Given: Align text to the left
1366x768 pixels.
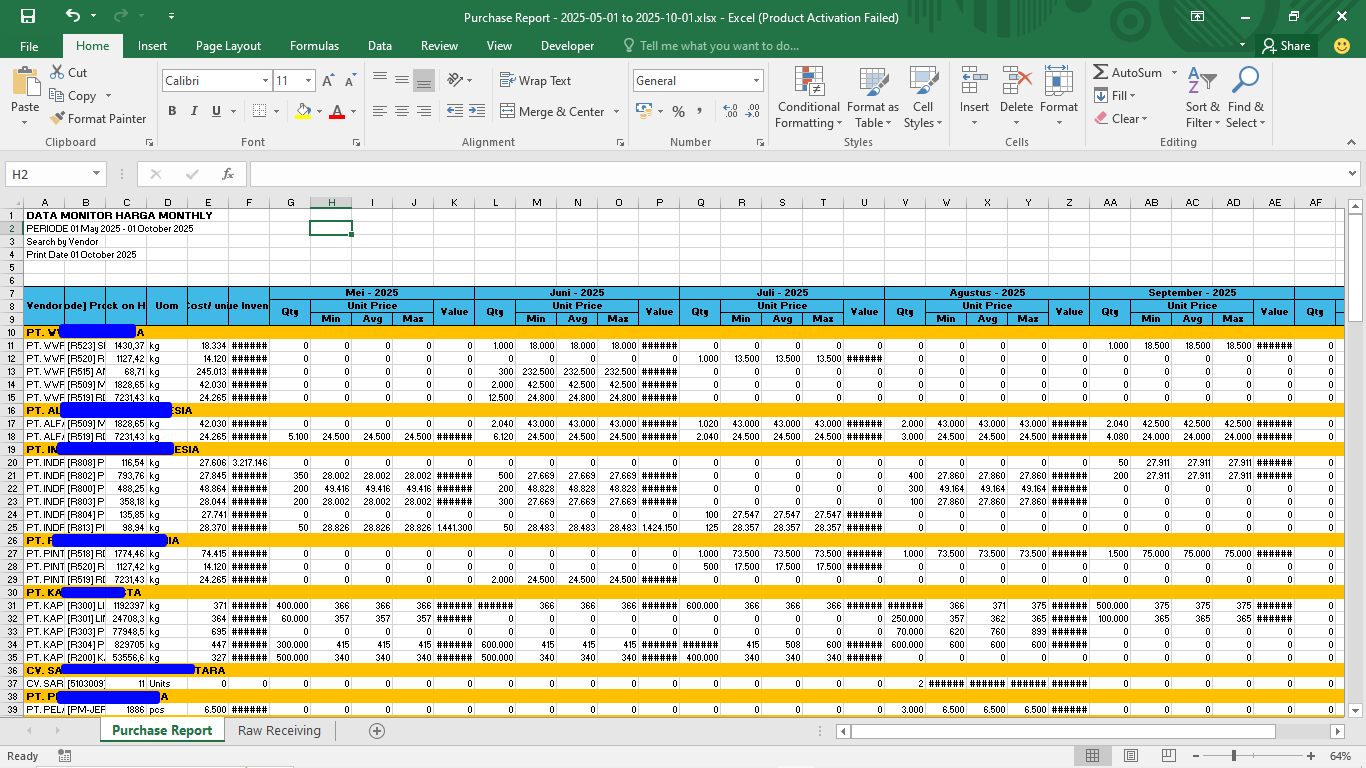Looking at the screenshot, I should point(380,111).
